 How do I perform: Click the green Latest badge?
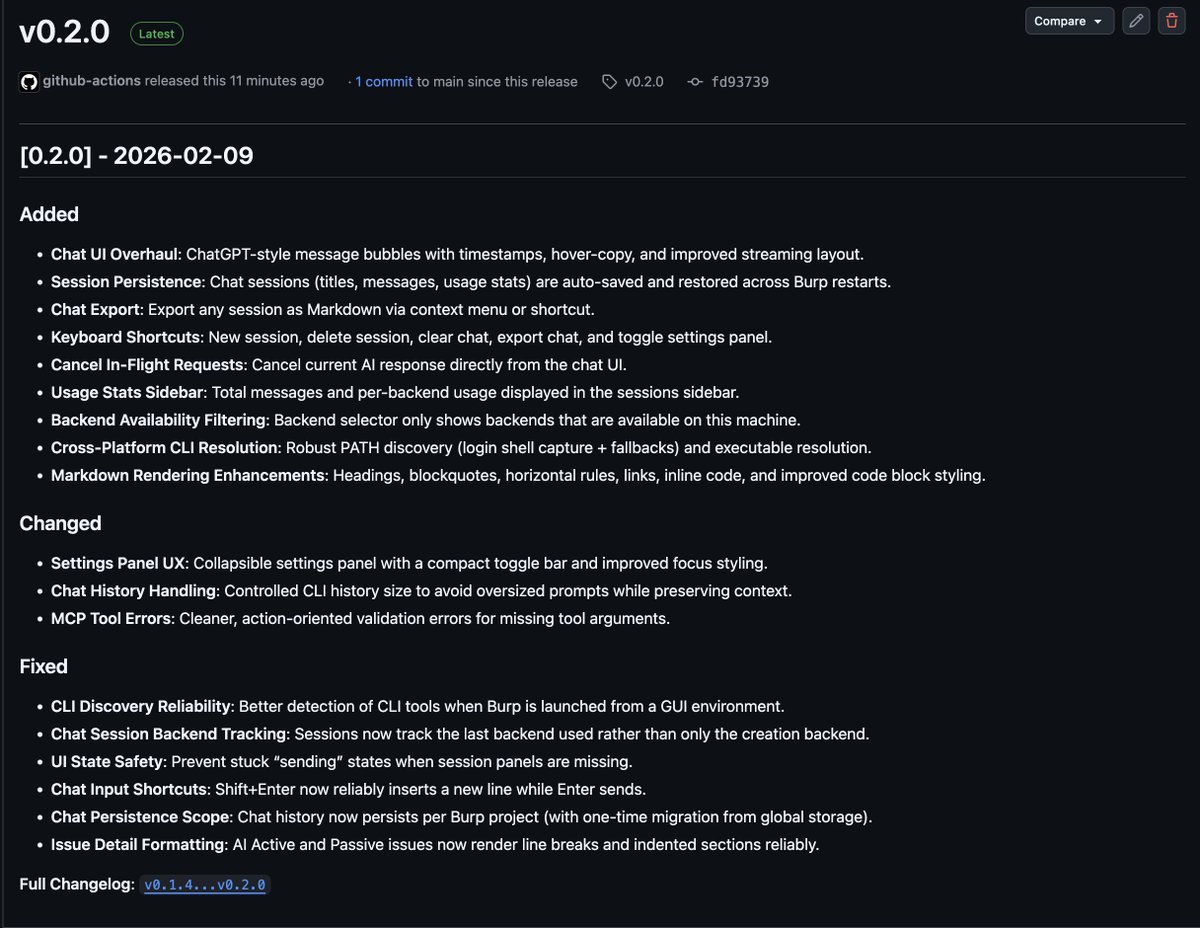click(x=157, y=34)
